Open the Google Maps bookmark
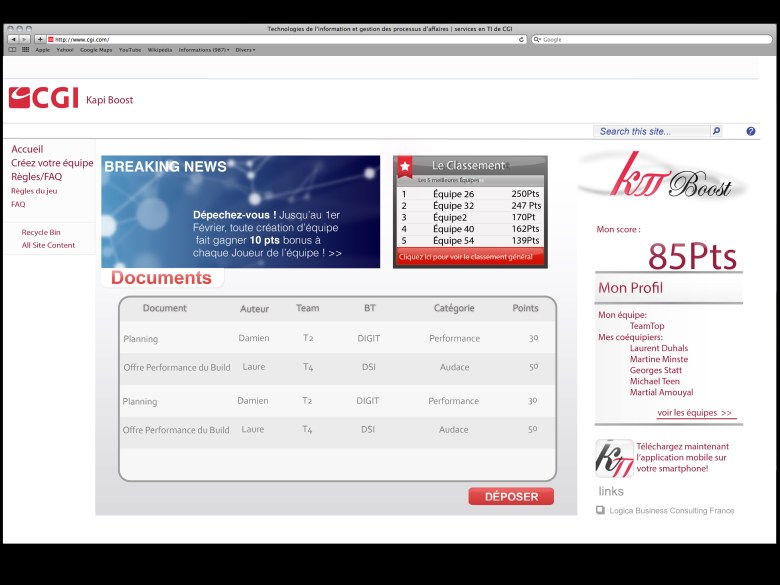Viewport: 780px width, 585px height. tap(96, 50)
